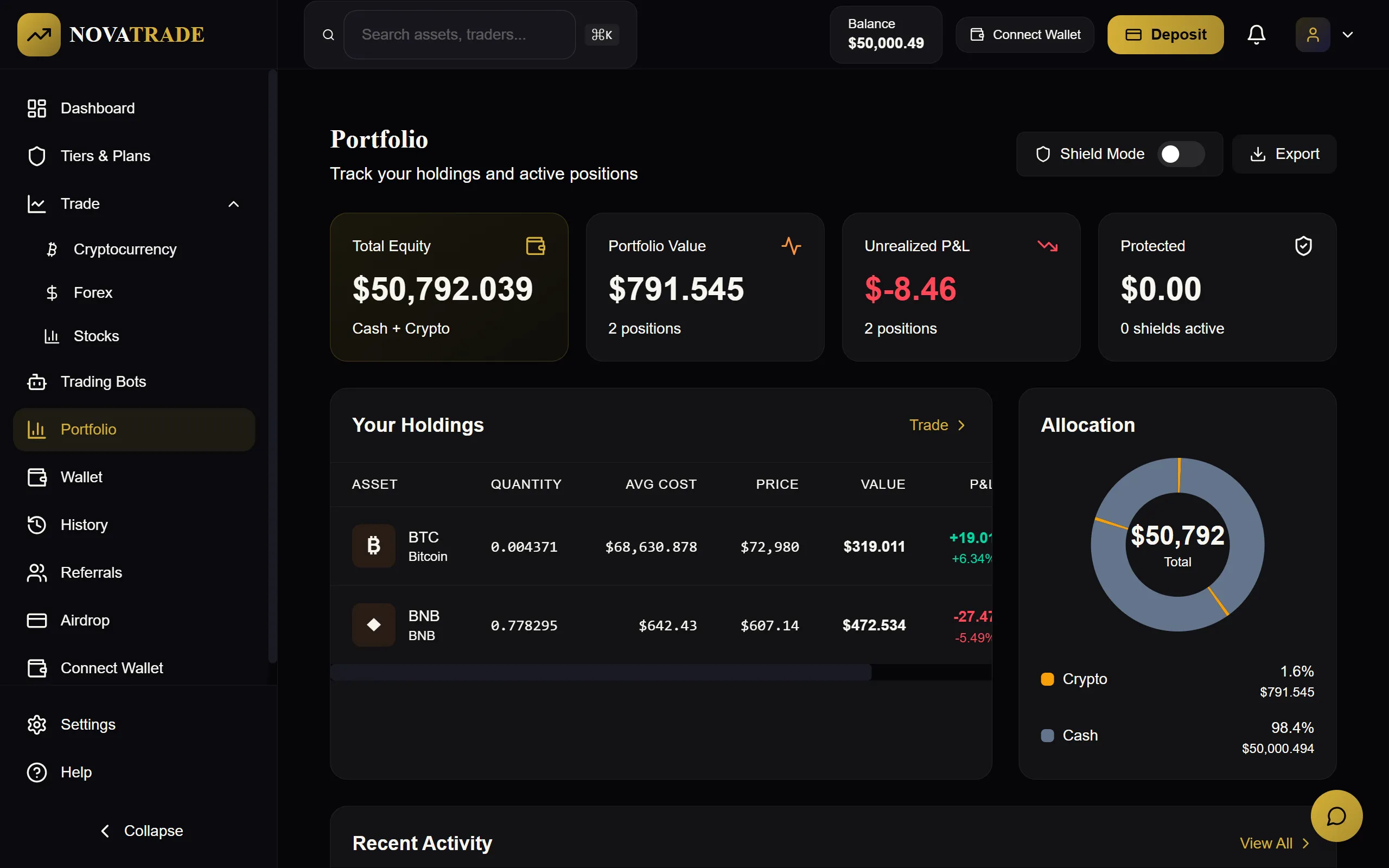This screenshot has width=1389, height=868.
Task: Click the Tiers & Plans shield icon
Action: click(37, 156)
